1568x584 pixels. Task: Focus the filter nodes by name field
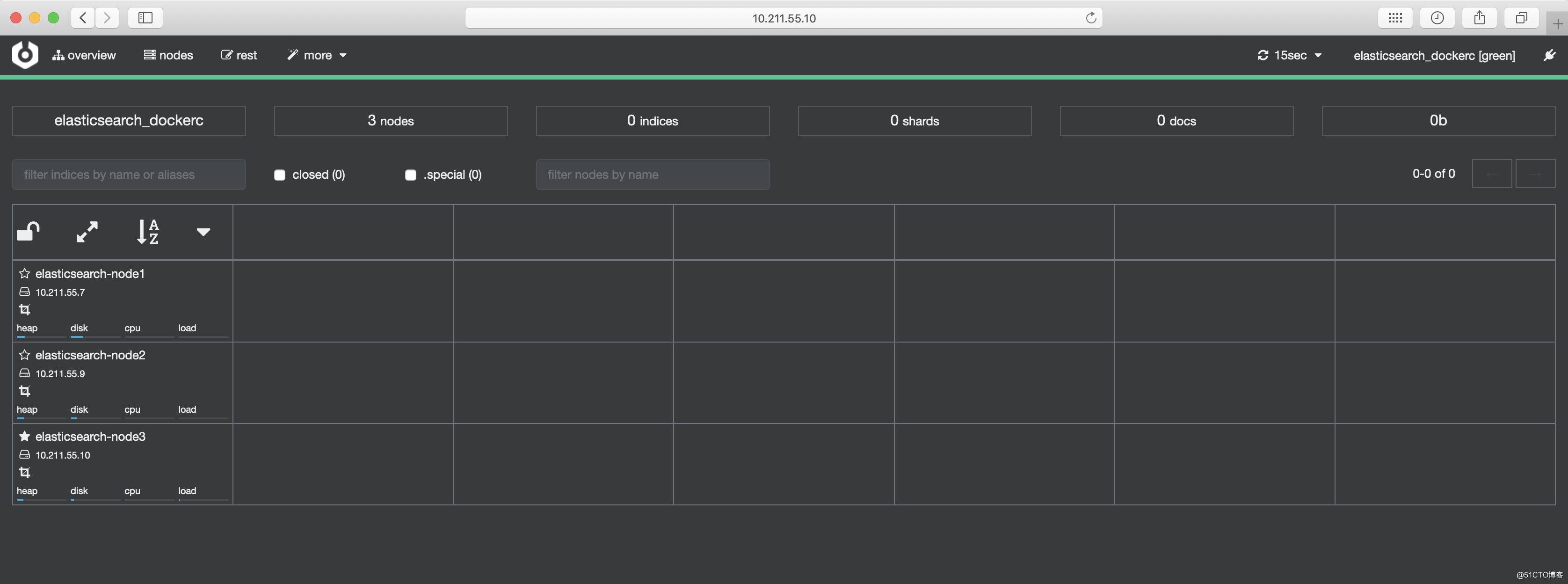(653, 175)
